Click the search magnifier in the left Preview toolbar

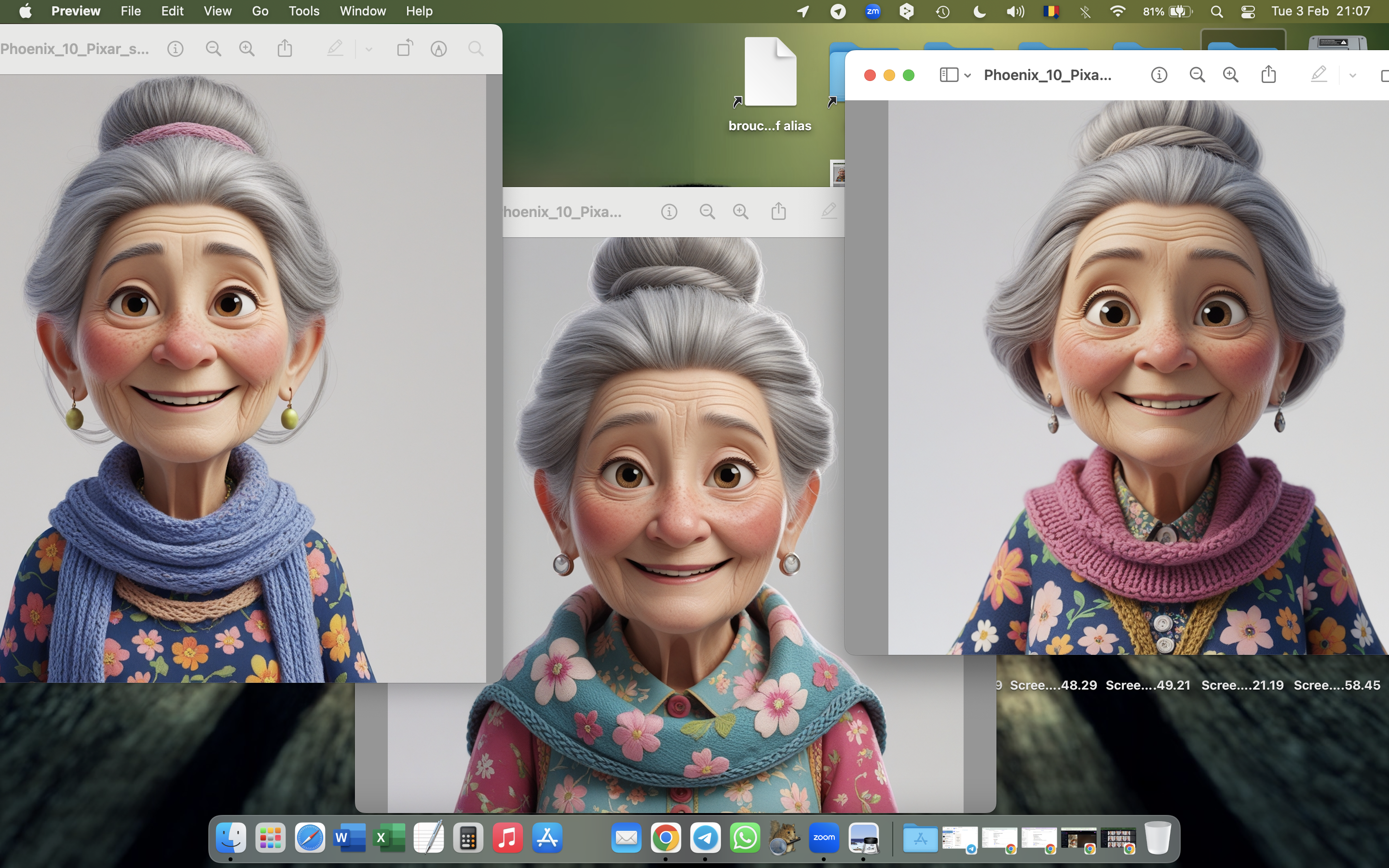coord(475,49)
